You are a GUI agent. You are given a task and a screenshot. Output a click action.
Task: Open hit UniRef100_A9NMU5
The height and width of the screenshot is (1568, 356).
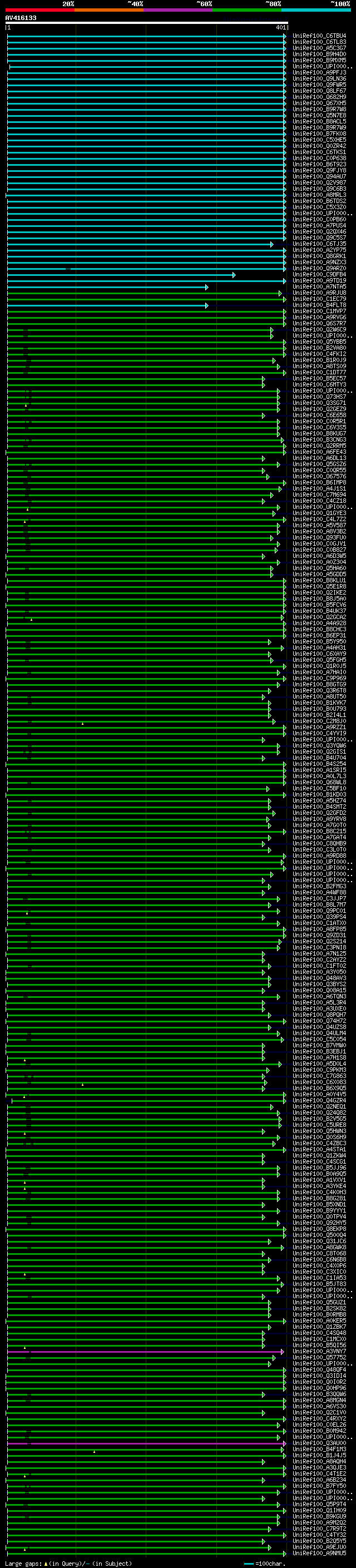tap(319, 1553)
